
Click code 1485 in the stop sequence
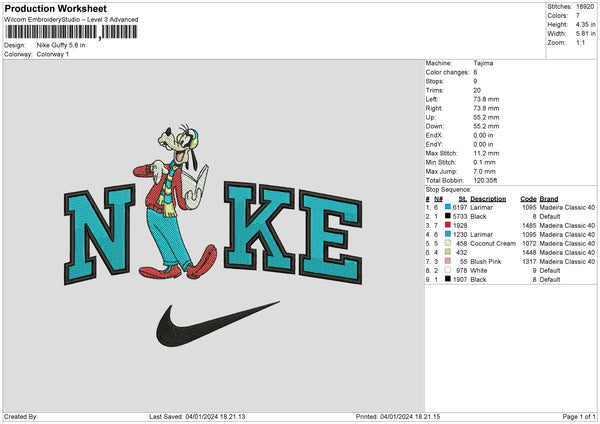pos(529,225)
